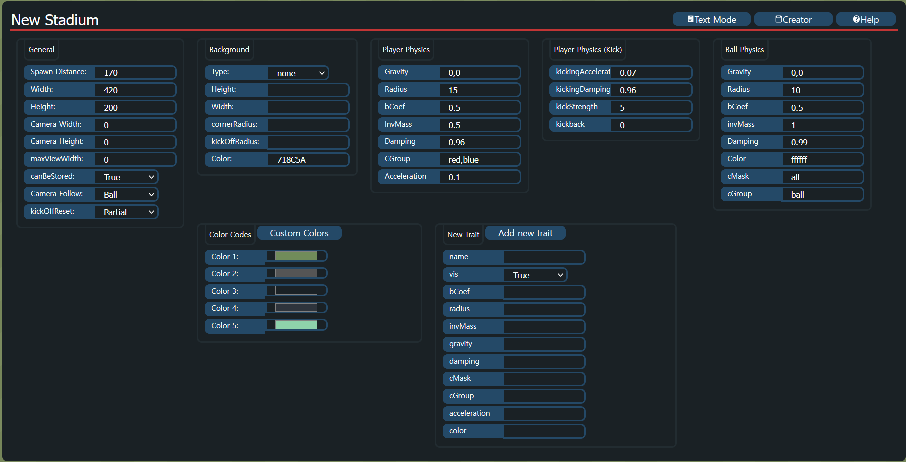Focus Ball Physics cMask field
Viewport: 906px width, 462px height.
(x=823, y=177)
